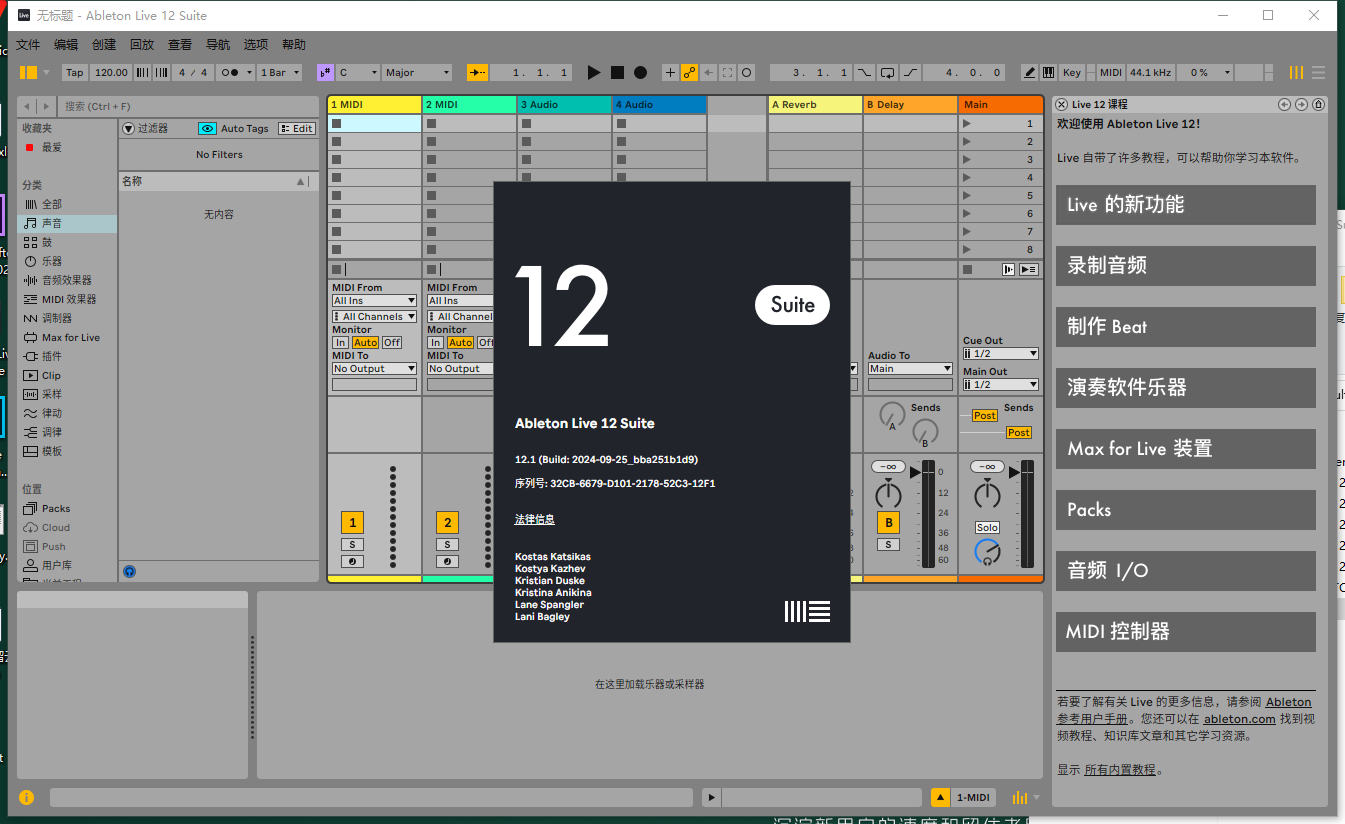Screen dimensions: 1345x824
Task: Set track 1 Monitor to In
Action: (x=340, y=342)
